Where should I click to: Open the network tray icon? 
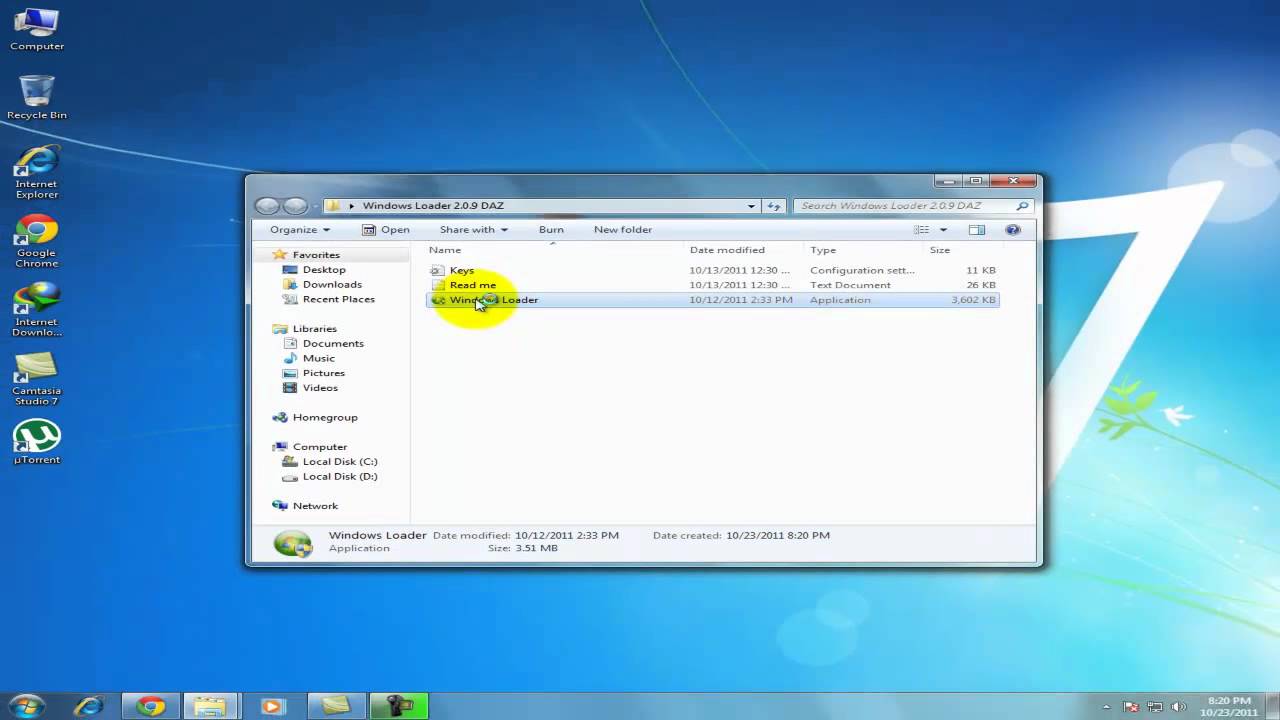[x=1157, y=707]
